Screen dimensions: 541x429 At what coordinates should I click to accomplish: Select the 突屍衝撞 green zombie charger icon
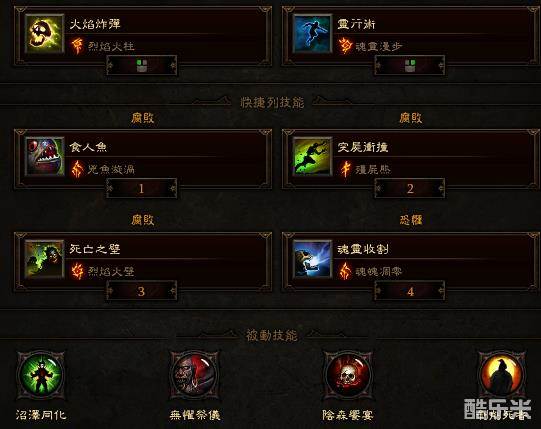[312, 156]
